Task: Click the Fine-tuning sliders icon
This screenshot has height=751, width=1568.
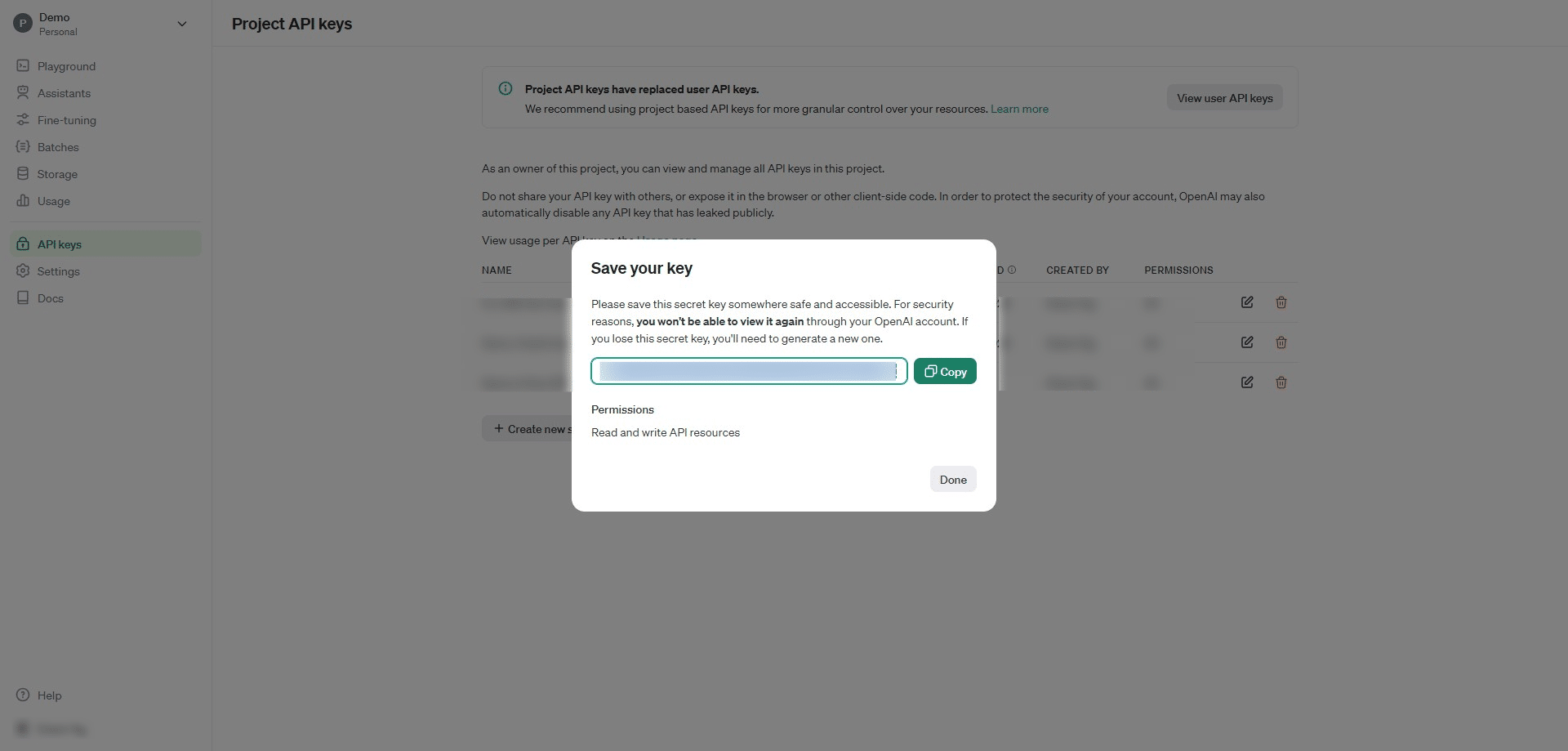Action: click(23, 119)
